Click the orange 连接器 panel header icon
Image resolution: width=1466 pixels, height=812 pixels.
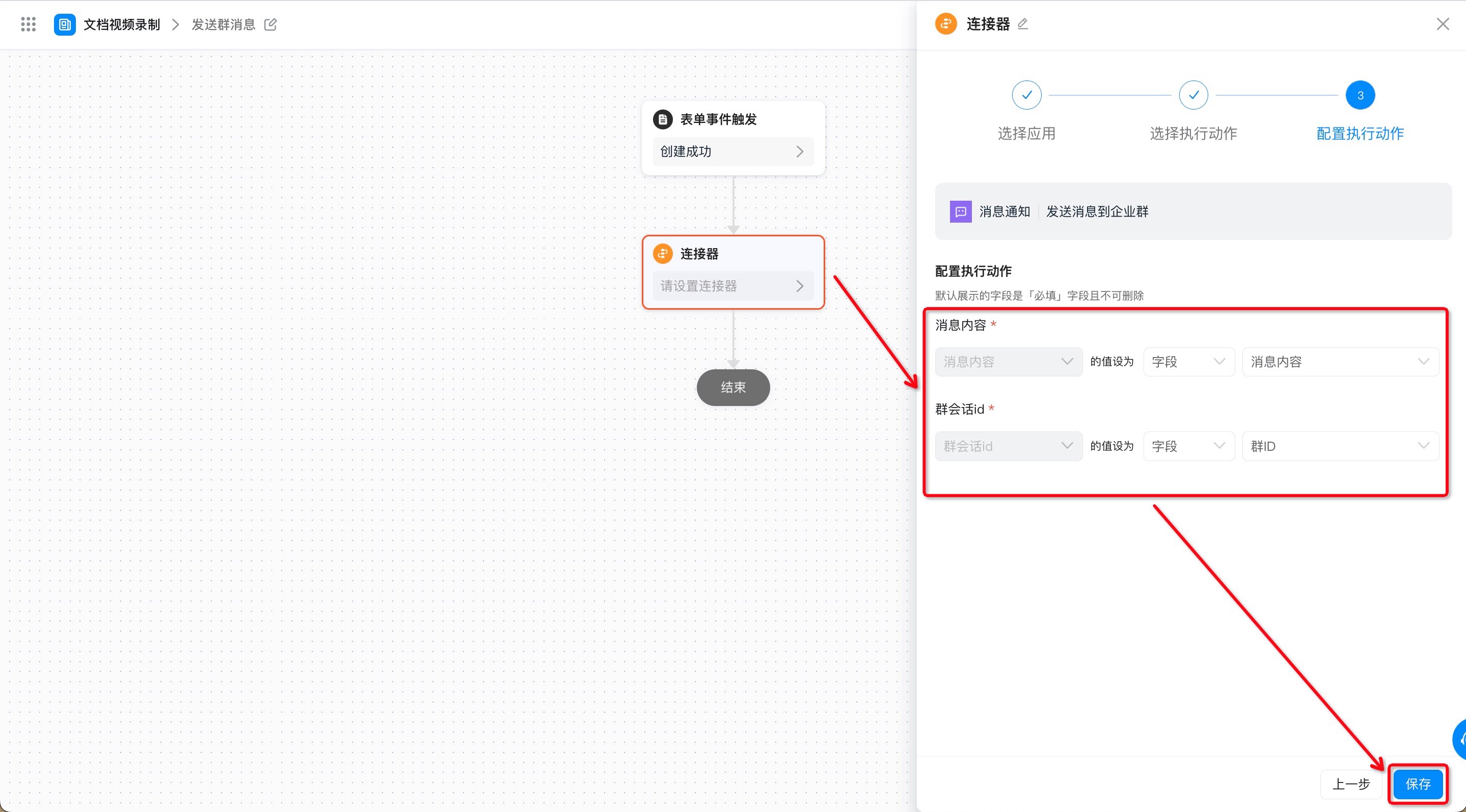[x=946, y=24]
